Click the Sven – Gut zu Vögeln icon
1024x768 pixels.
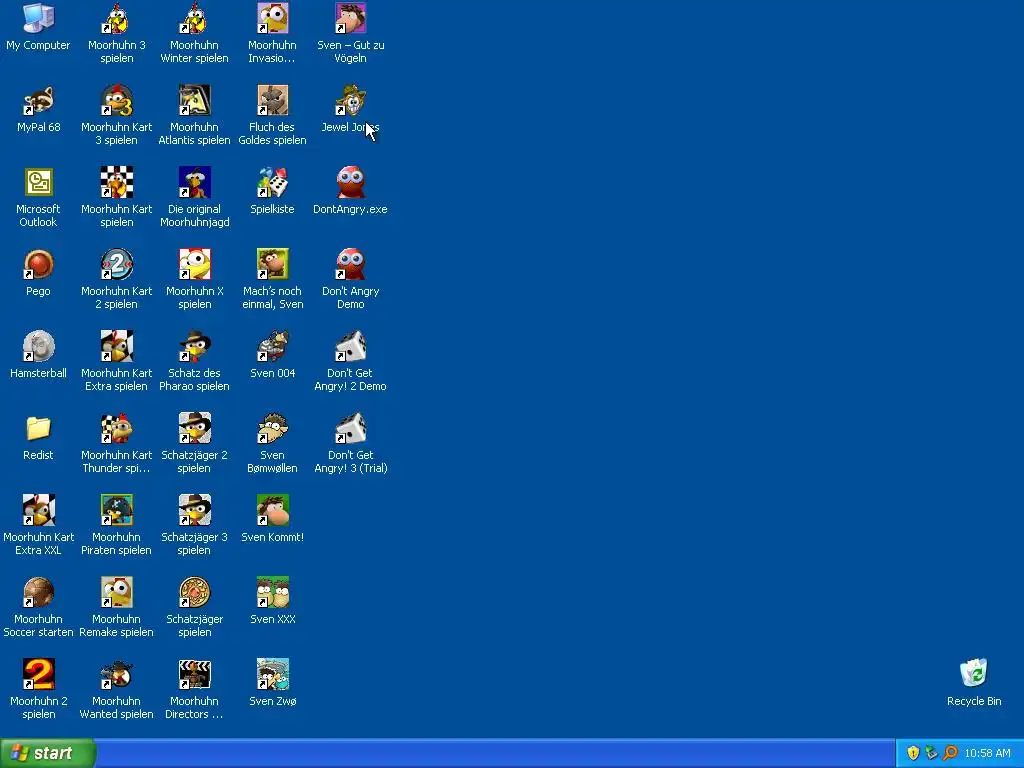tap(351, 18)
